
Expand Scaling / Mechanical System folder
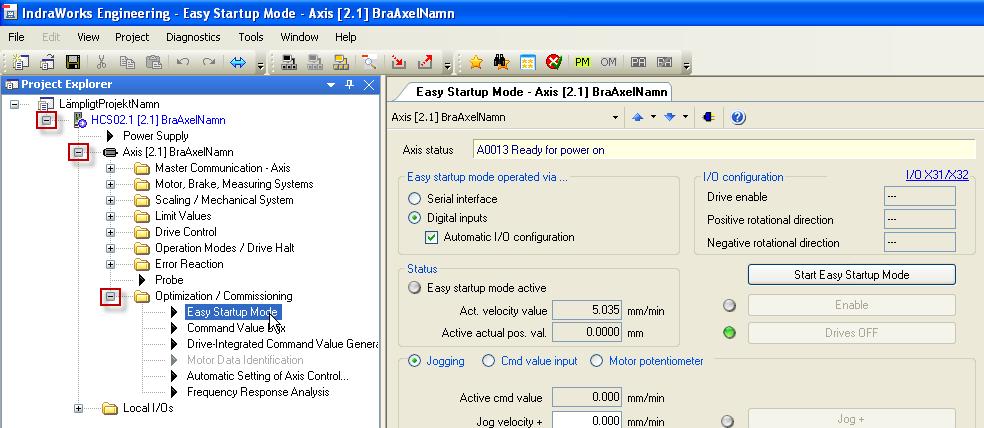pyautogui.click(x=110, y=200)
